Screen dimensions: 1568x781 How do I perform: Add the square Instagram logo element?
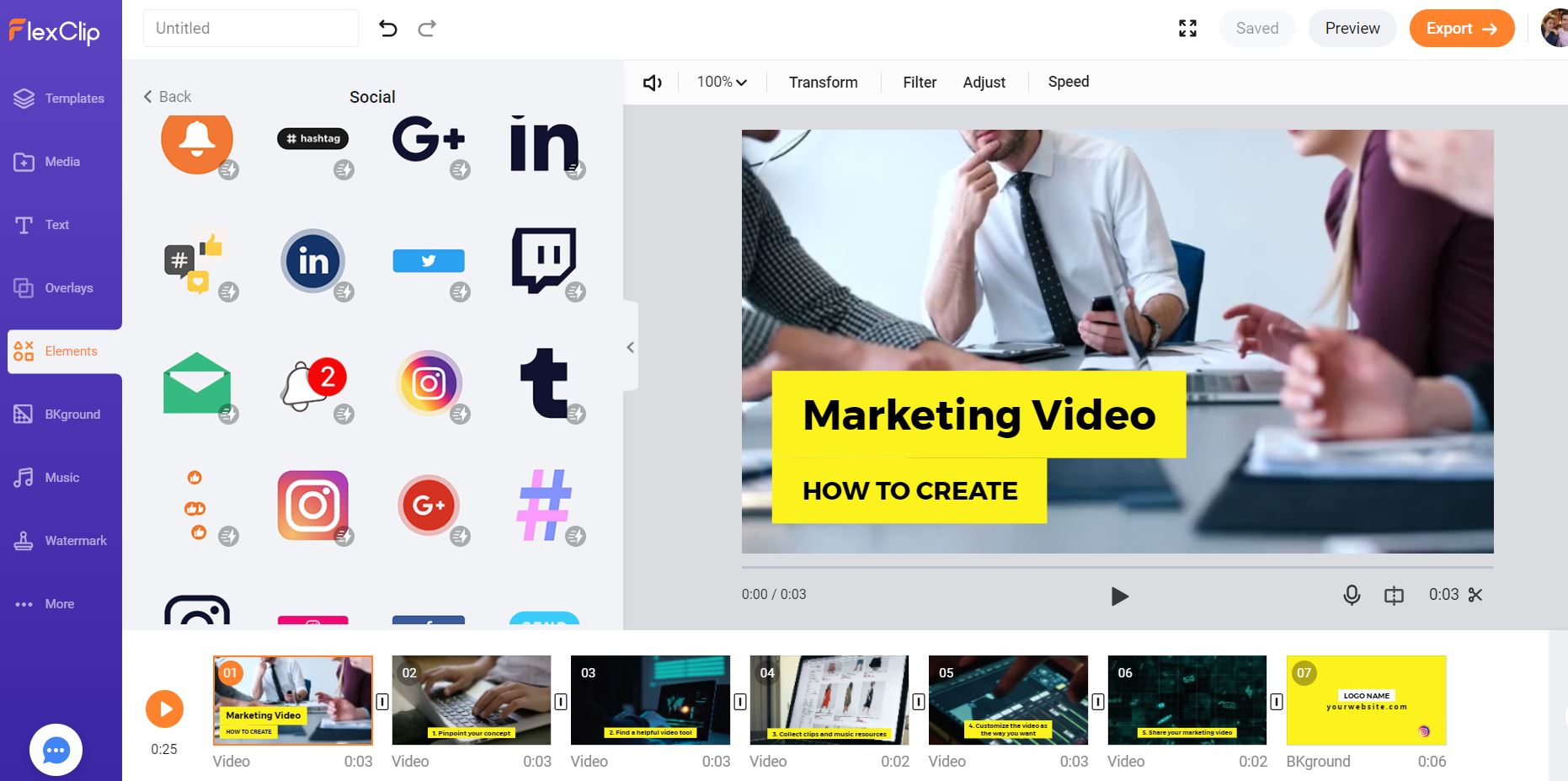313,506
